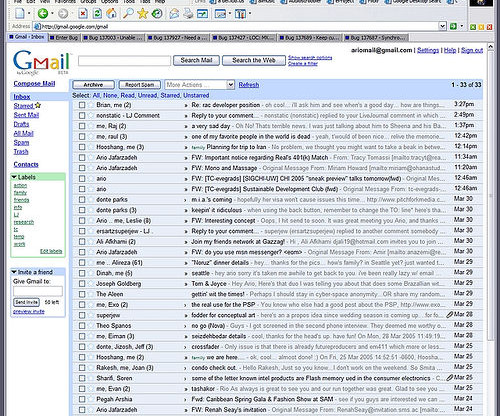Select checkbox for me, raul (3) conversation
Image resolution: width=500 pixels, height=416 pixels.
pos(82,136)
